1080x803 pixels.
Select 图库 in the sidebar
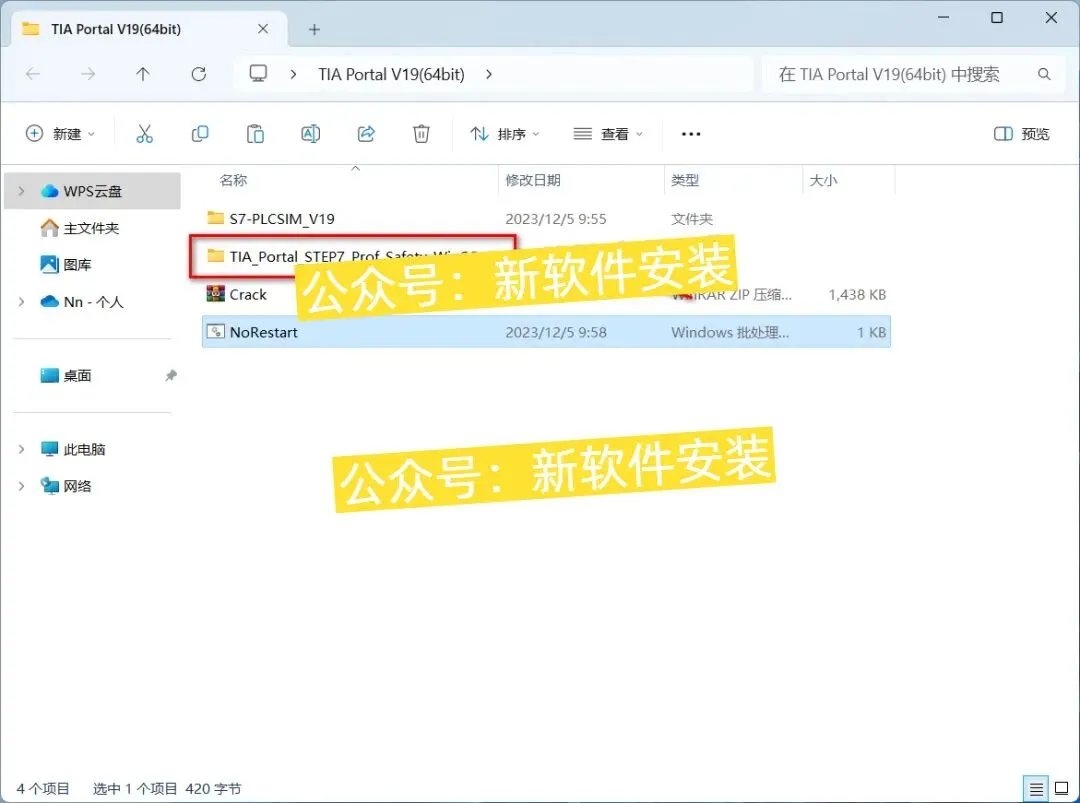click(x=77, y=264)
